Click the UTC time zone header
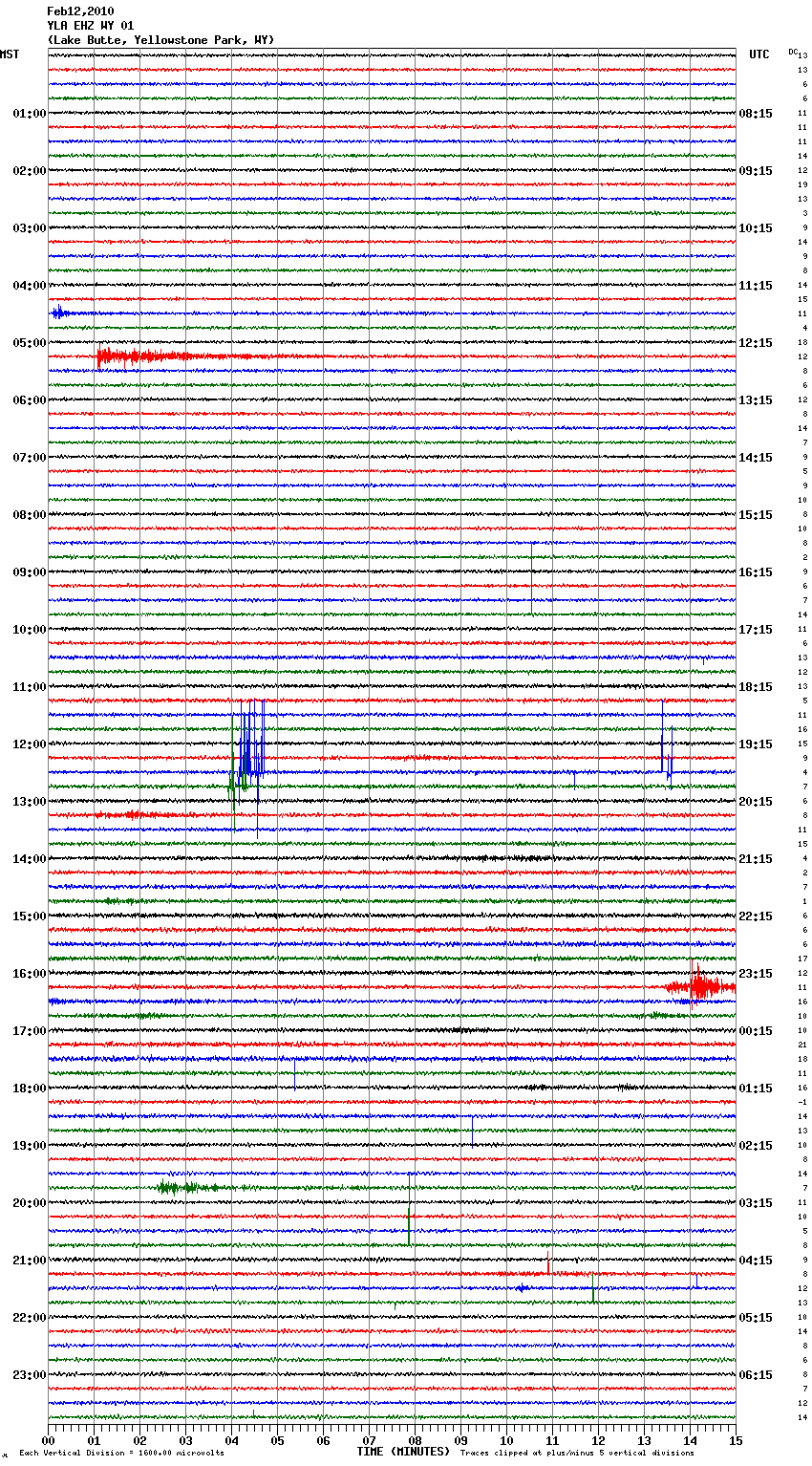The height and width of the screenshot is (1466, 812). click(x=759, y=54)
